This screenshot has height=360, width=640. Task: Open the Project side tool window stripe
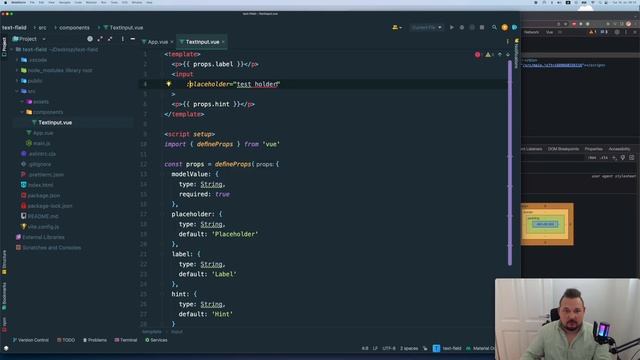(x=4, y=47)
